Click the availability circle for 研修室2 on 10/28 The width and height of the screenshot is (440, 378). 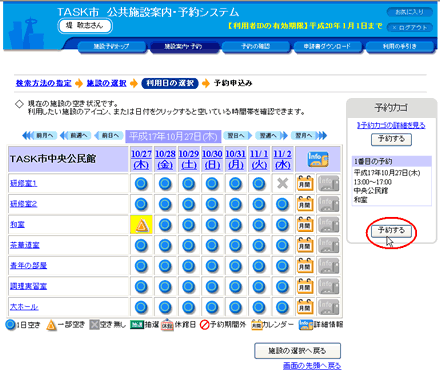165,204
